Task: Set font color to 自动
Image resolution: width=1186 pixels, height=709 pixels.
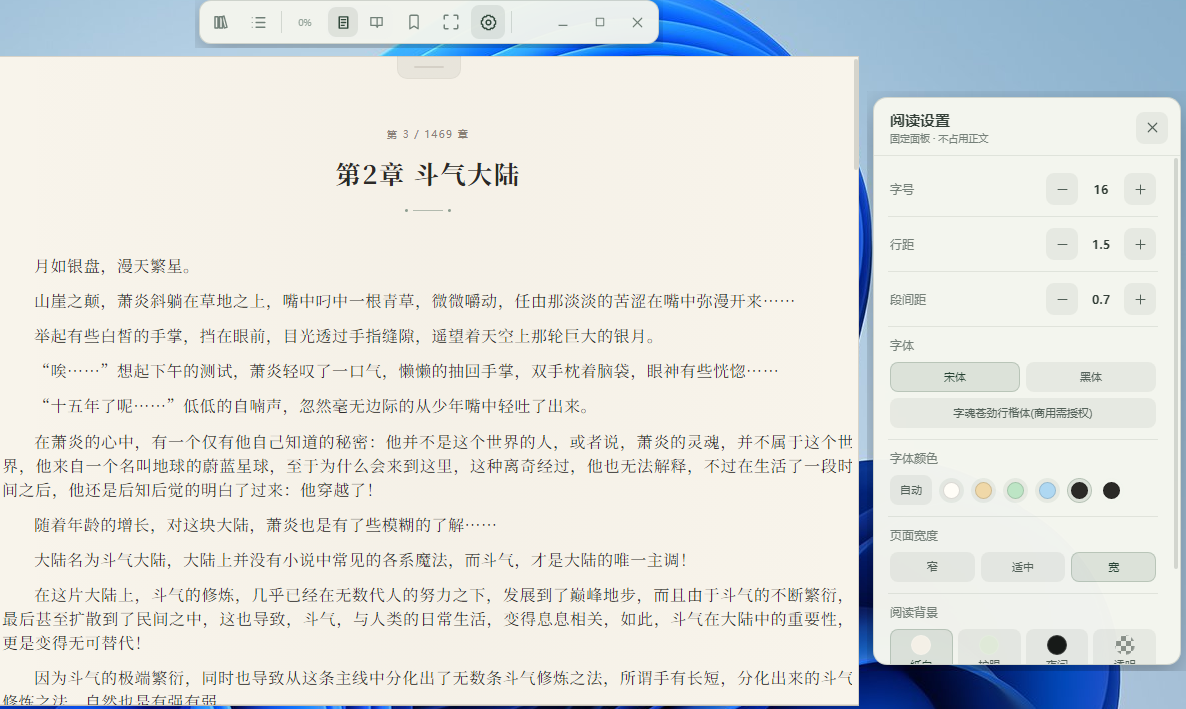Action: point(911,490)
